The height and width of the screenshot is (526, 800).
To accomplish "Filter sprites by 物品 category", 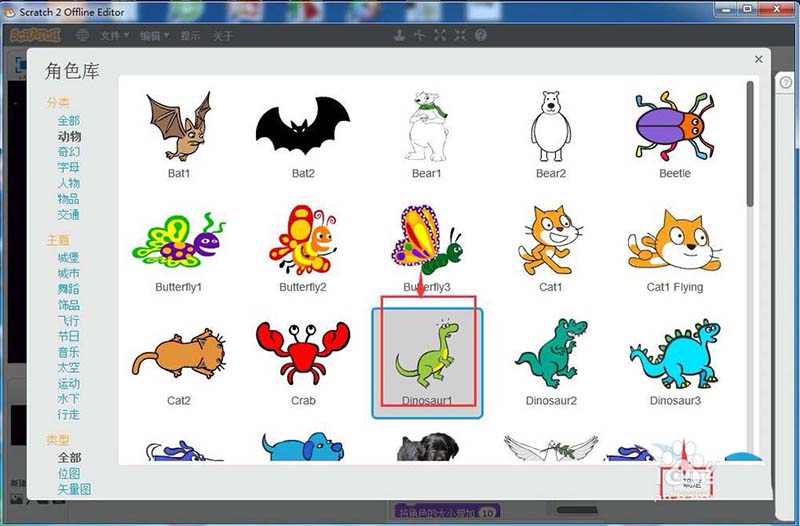I will point(68,198).
